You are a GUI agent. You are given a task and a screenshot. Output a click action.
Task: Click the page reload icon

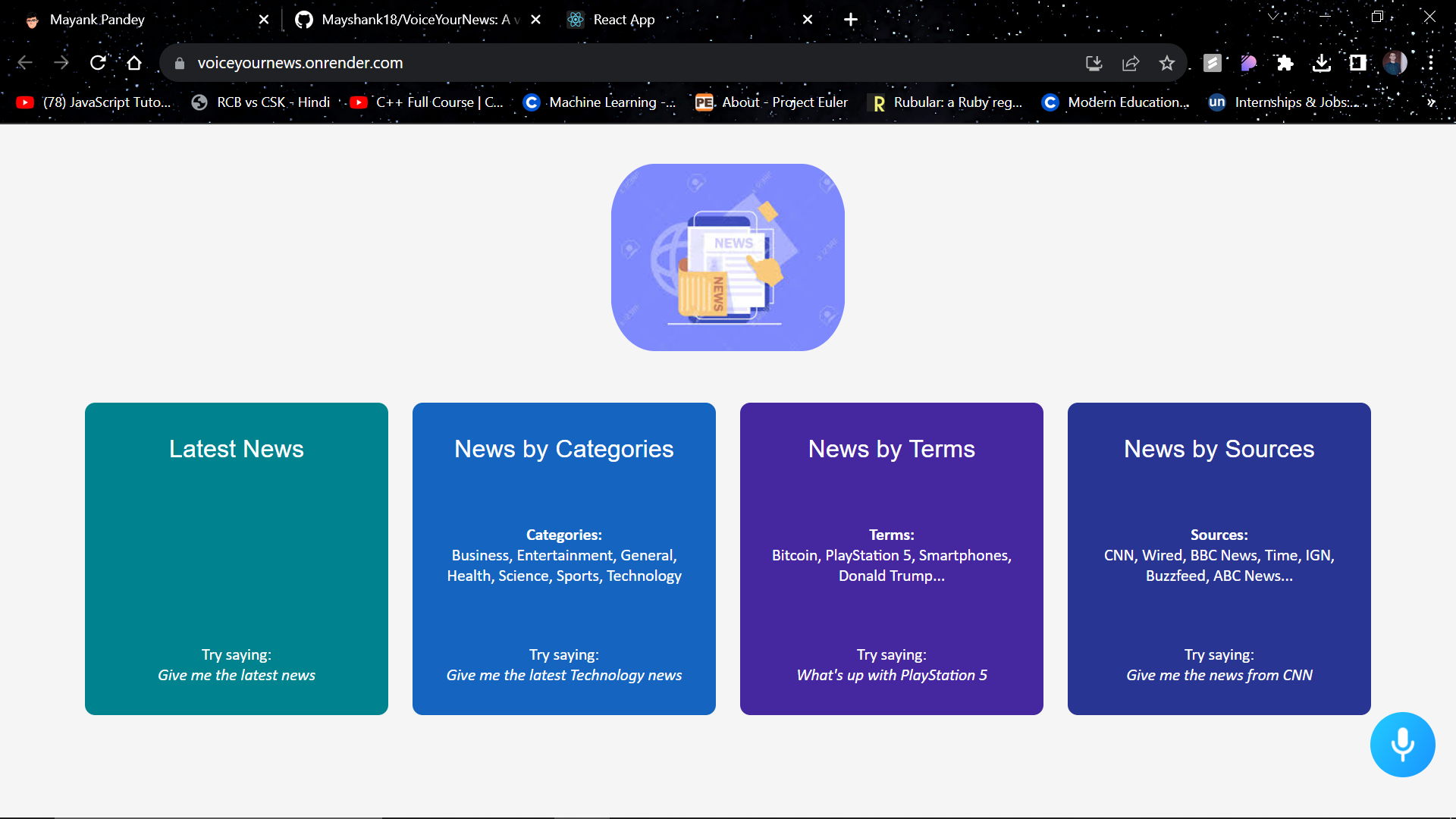[98, 63]
